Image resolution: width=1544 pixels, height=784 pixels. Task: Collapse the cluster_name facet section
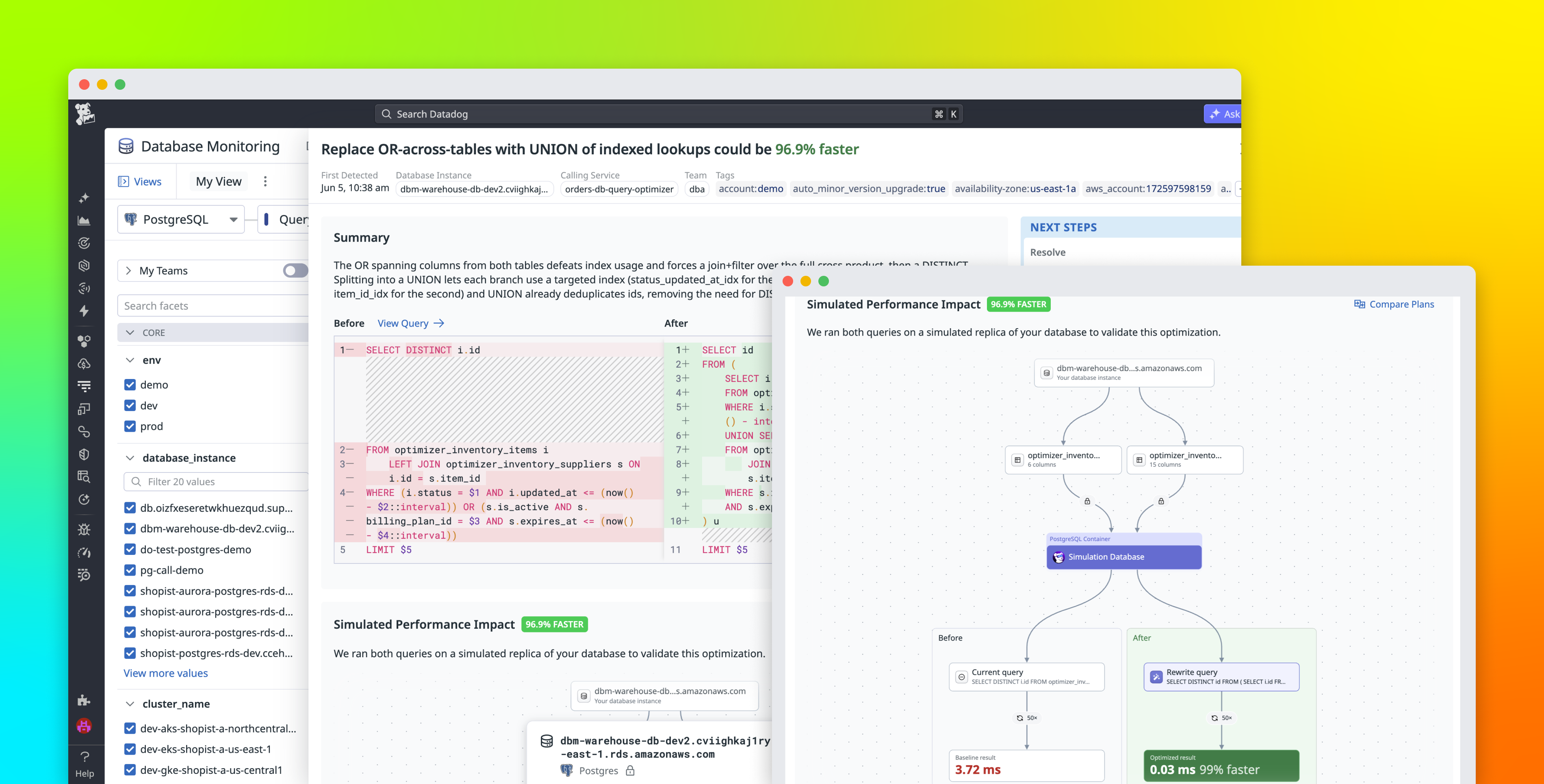pos(130,704)
